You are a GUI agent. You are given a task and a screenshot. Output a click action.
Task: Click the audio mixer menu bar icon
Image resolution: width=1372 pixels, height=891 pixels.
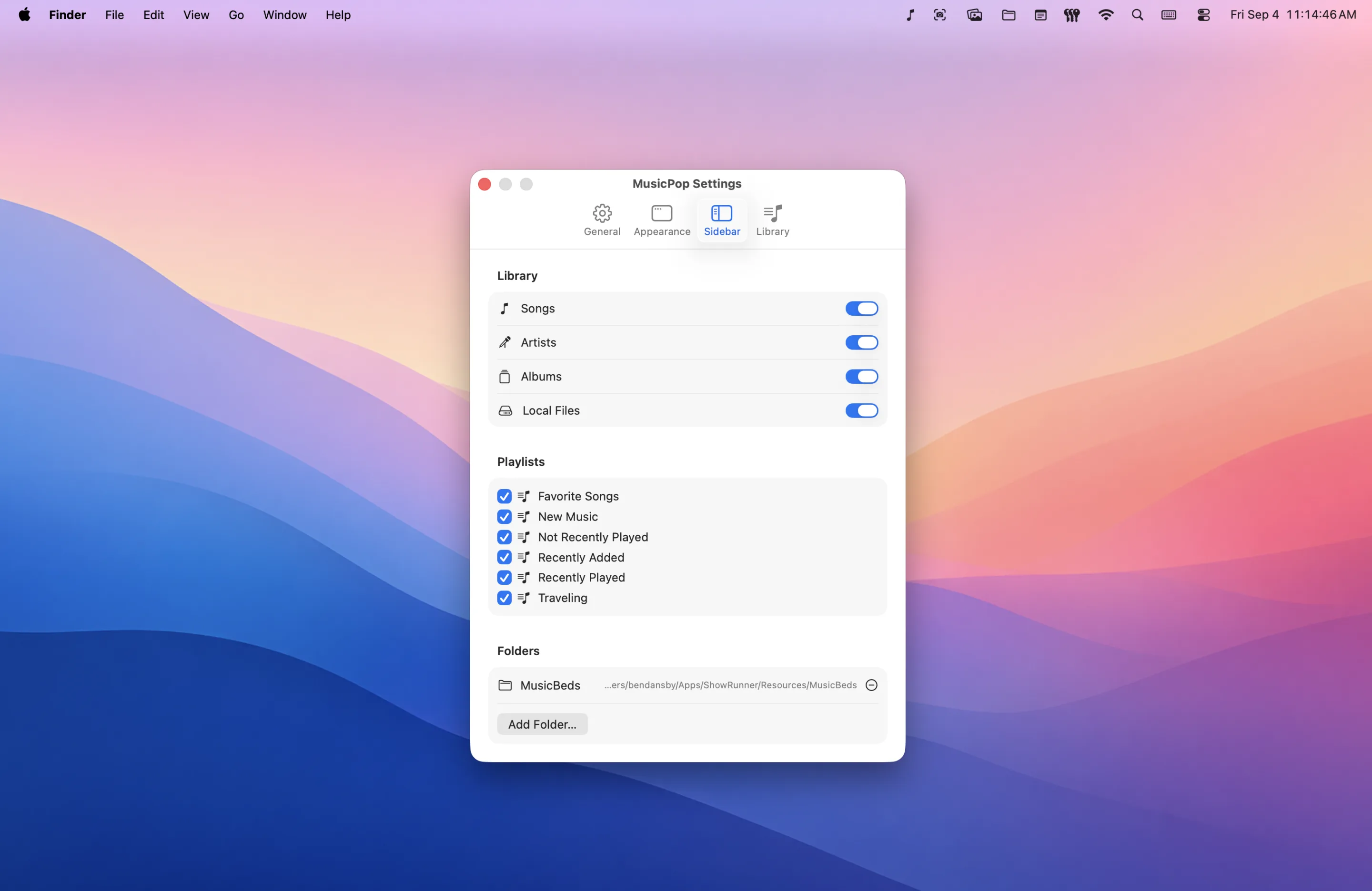pyautogui.click(x=1072, y=15)
